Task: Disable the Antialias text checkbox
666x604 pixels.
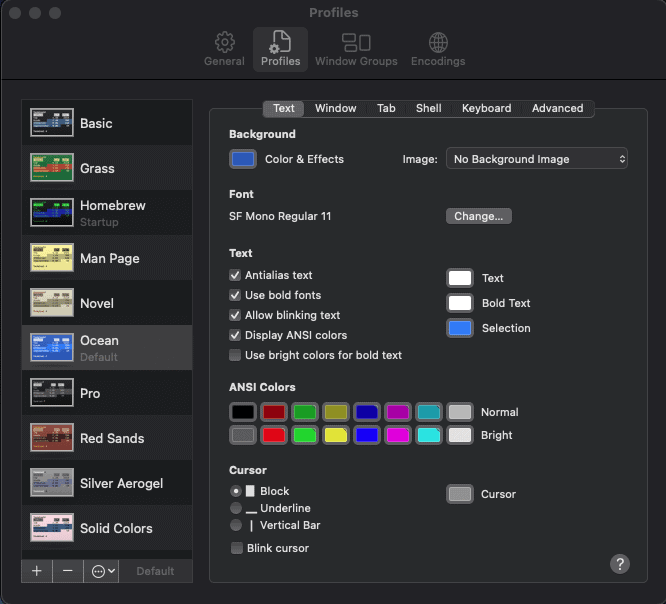Action: click(235, 275)
